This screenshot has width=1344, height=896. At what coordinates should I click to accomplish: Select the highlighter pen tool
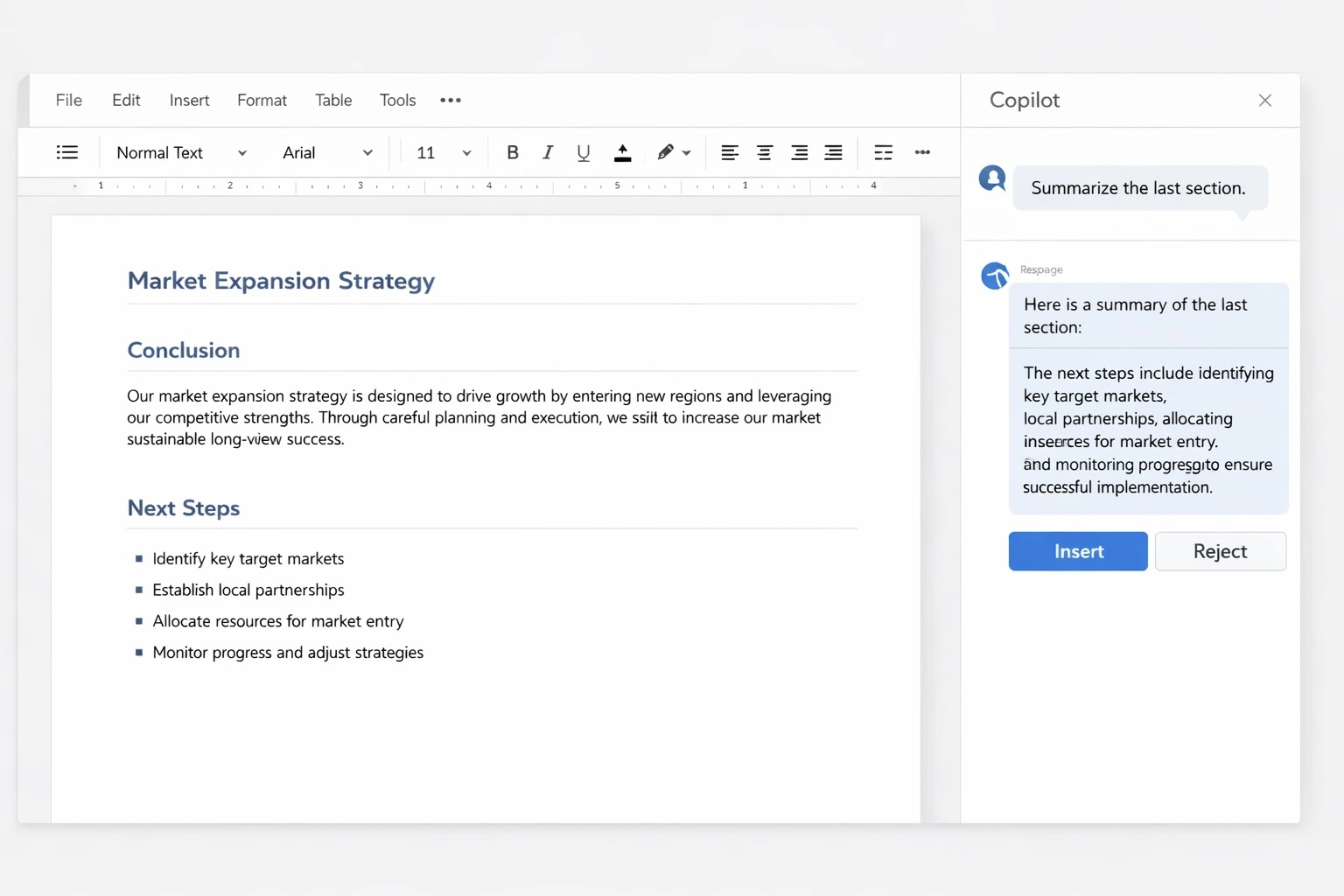pyautogui.click(x=665, y=152)
